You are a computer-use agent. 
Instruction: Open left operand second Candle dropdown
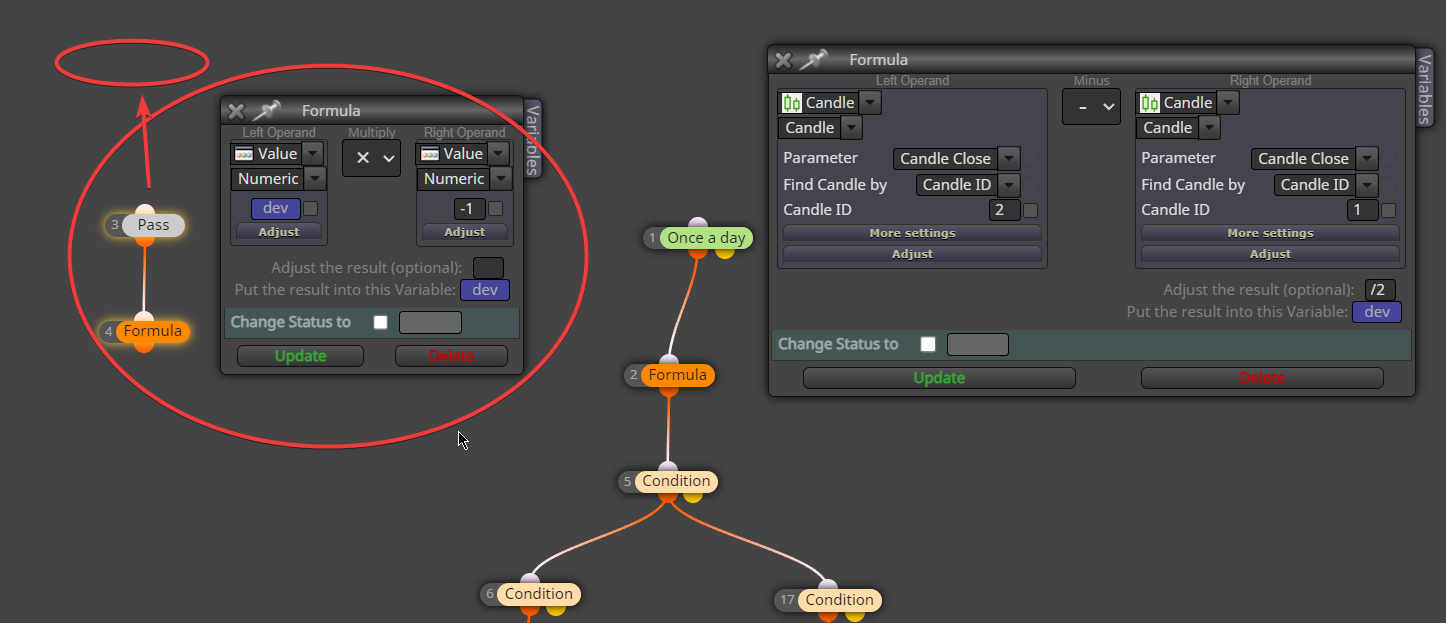[x=851, y=127]
